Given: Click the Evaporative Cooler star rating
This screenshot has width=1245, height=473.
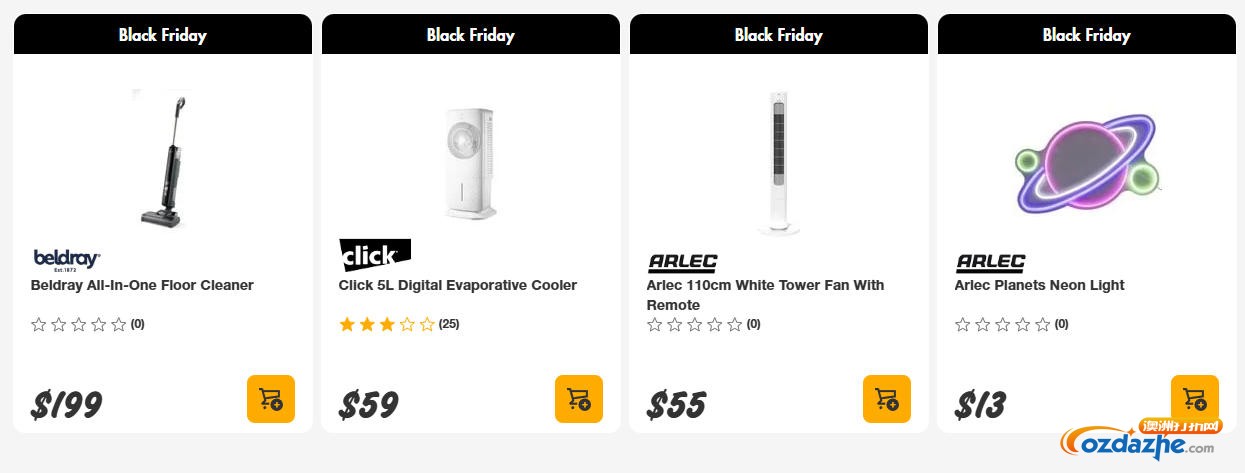Looking at the screenshot, I should coord(387,324).
